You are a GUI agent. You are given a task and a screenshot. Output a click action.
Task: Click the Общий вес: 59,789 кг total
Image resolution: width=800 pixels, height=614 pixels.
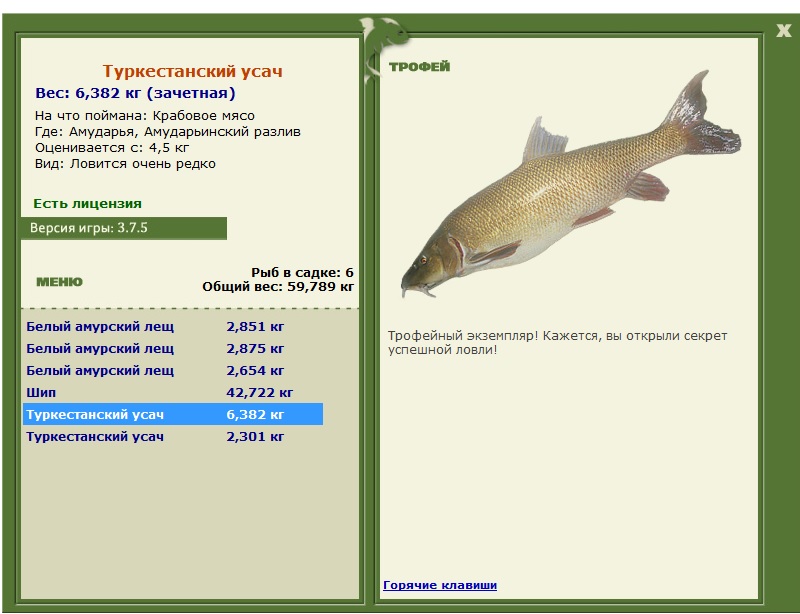[278, 286]
